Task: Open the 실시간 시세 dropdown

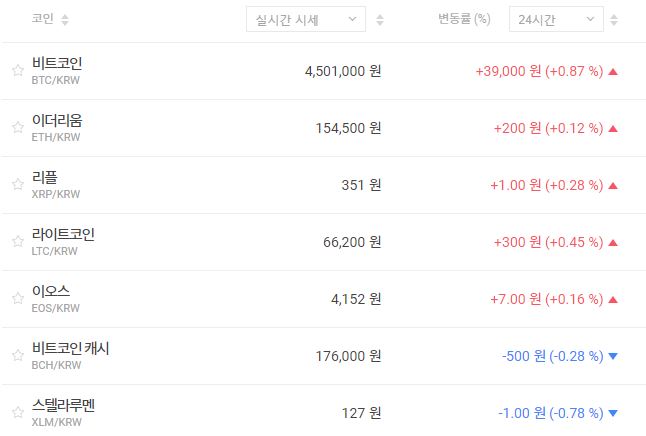Action: 305,20
